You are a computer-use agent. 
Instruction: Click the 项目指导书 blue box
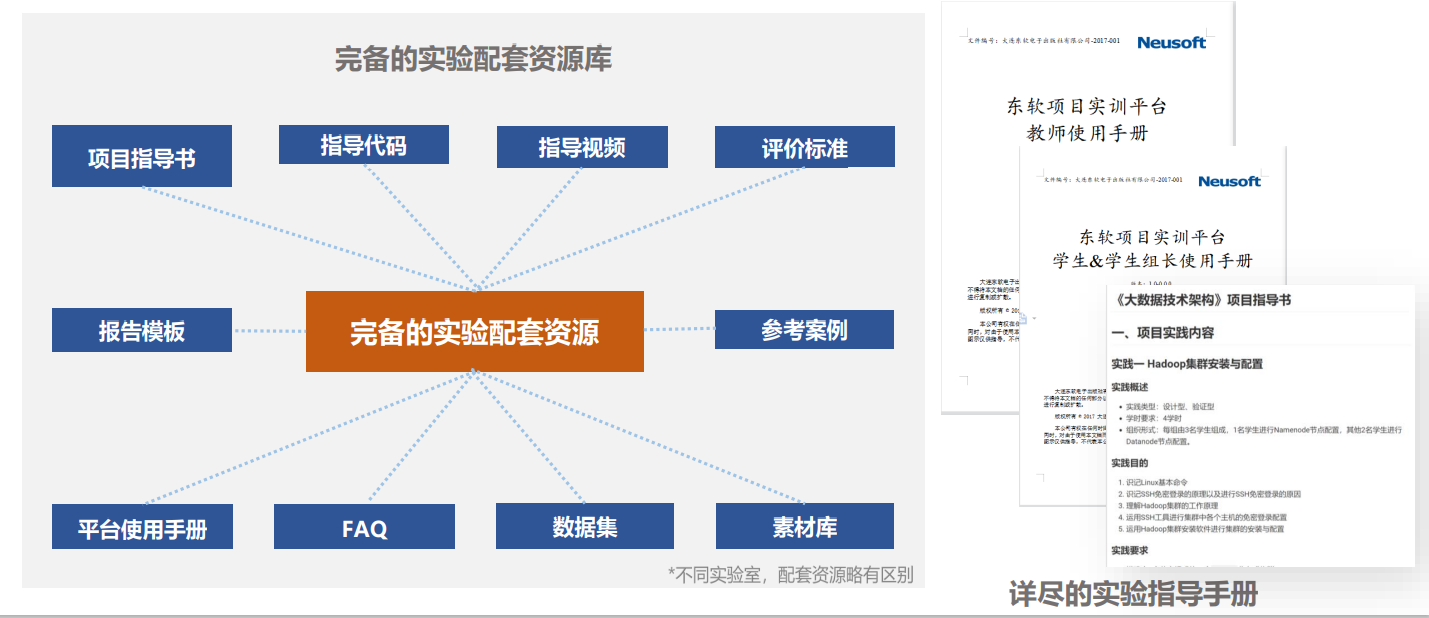[141, 157]
